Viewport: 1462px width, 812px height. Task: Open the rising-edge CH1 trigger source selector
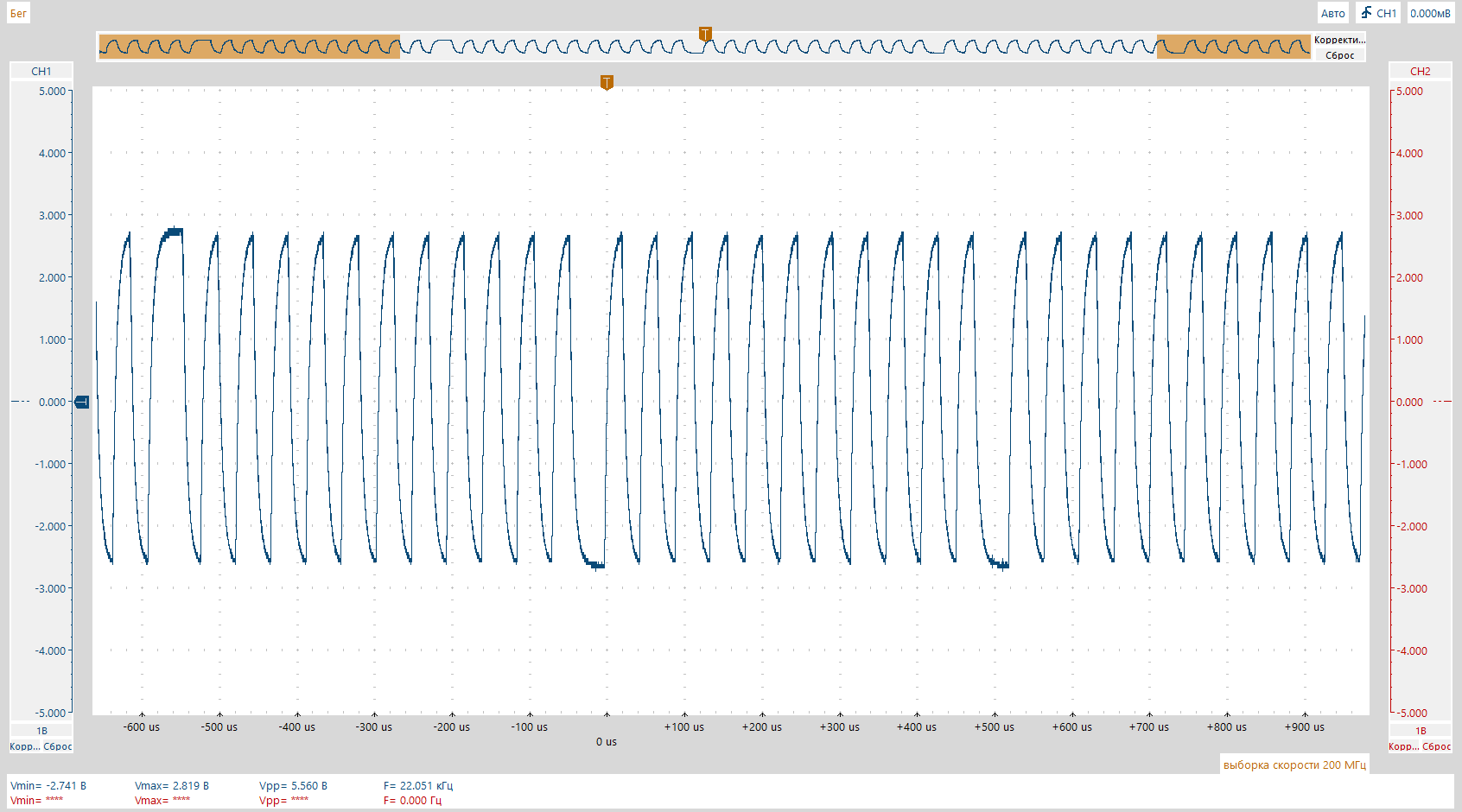pos(1378,13)
